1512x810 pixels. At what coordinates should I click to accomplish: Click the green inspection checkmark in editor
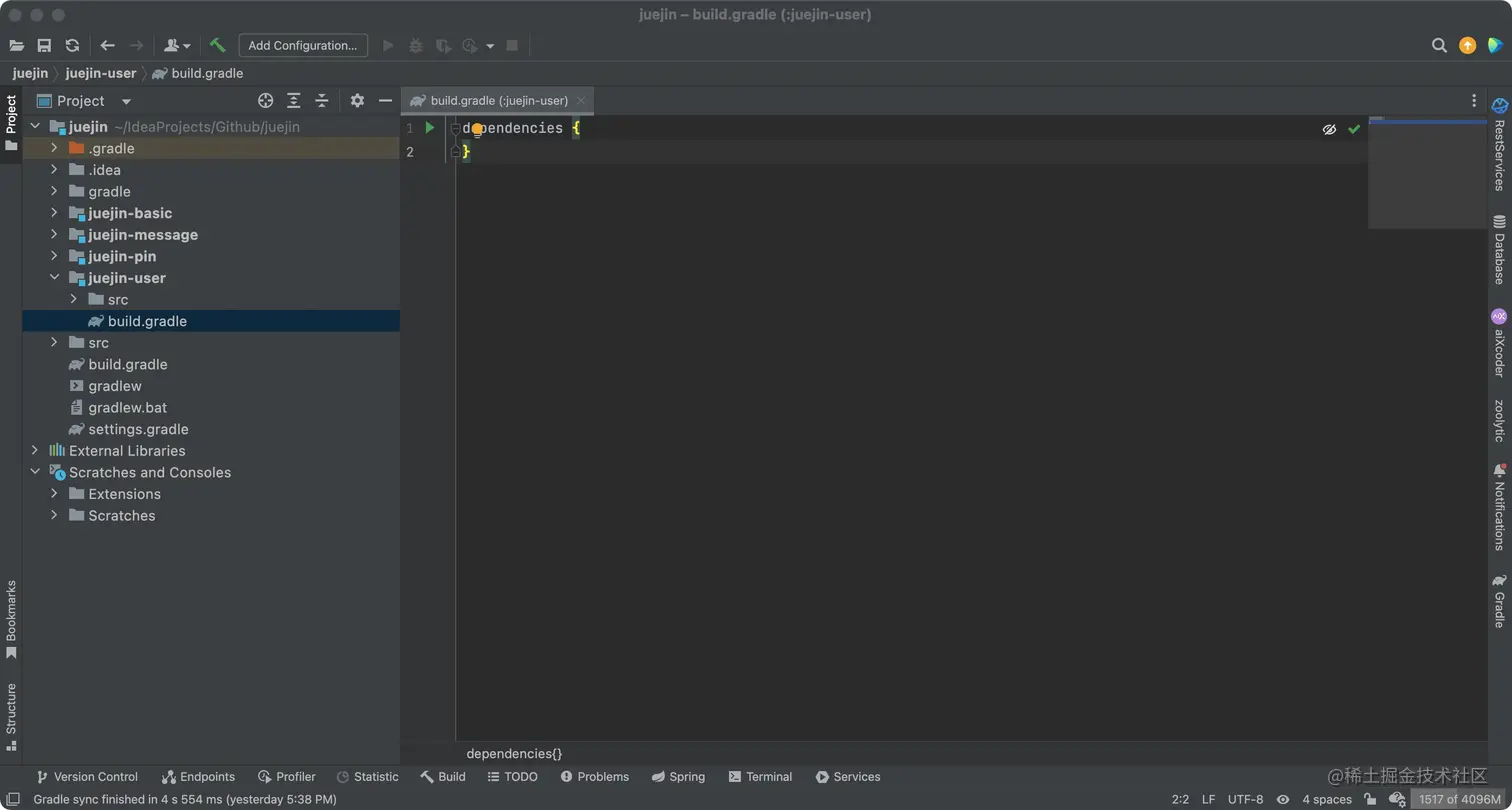tap(1354, 129)
